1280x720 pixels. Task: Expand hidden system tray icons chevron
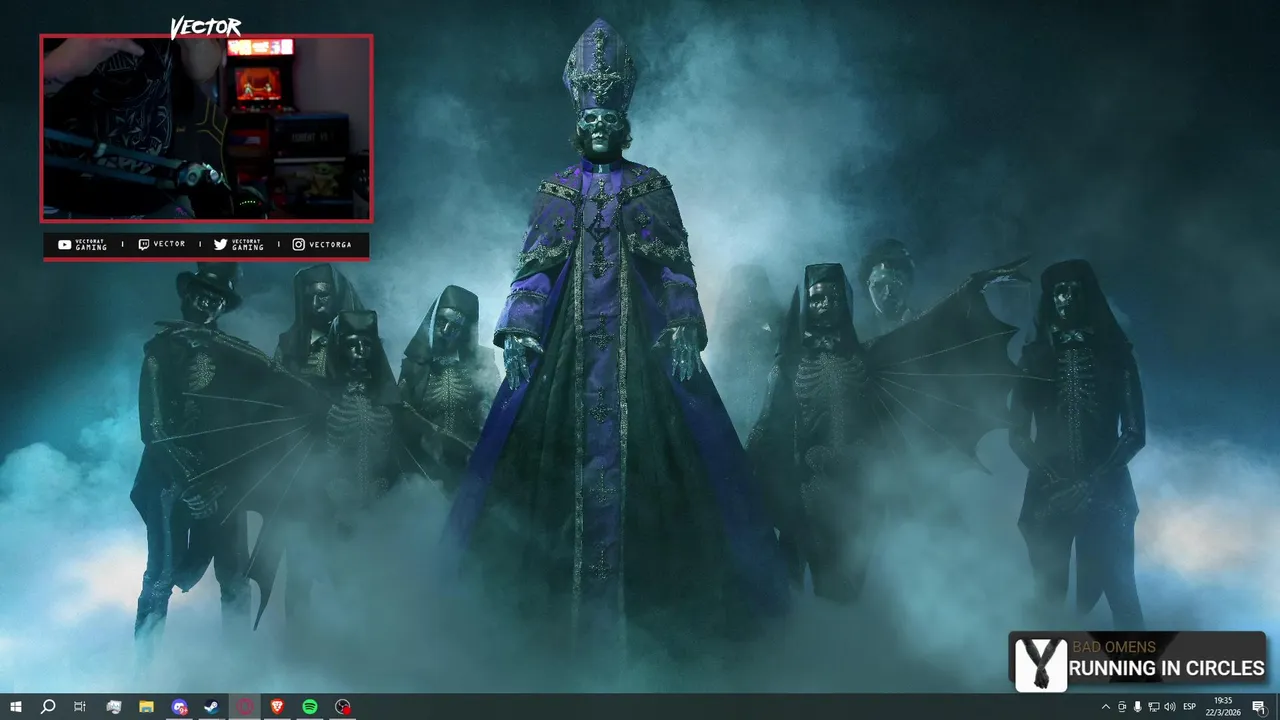click(1106, 707)
